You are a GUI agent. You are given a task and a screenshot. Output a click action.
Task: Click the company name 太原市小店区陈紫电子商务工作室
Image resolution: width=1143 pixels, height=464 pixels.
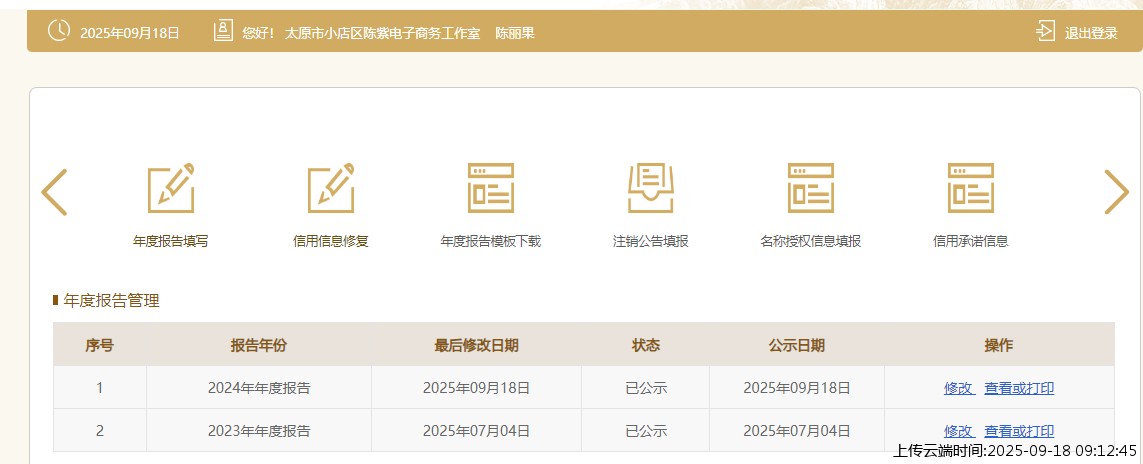pos(383,33)
